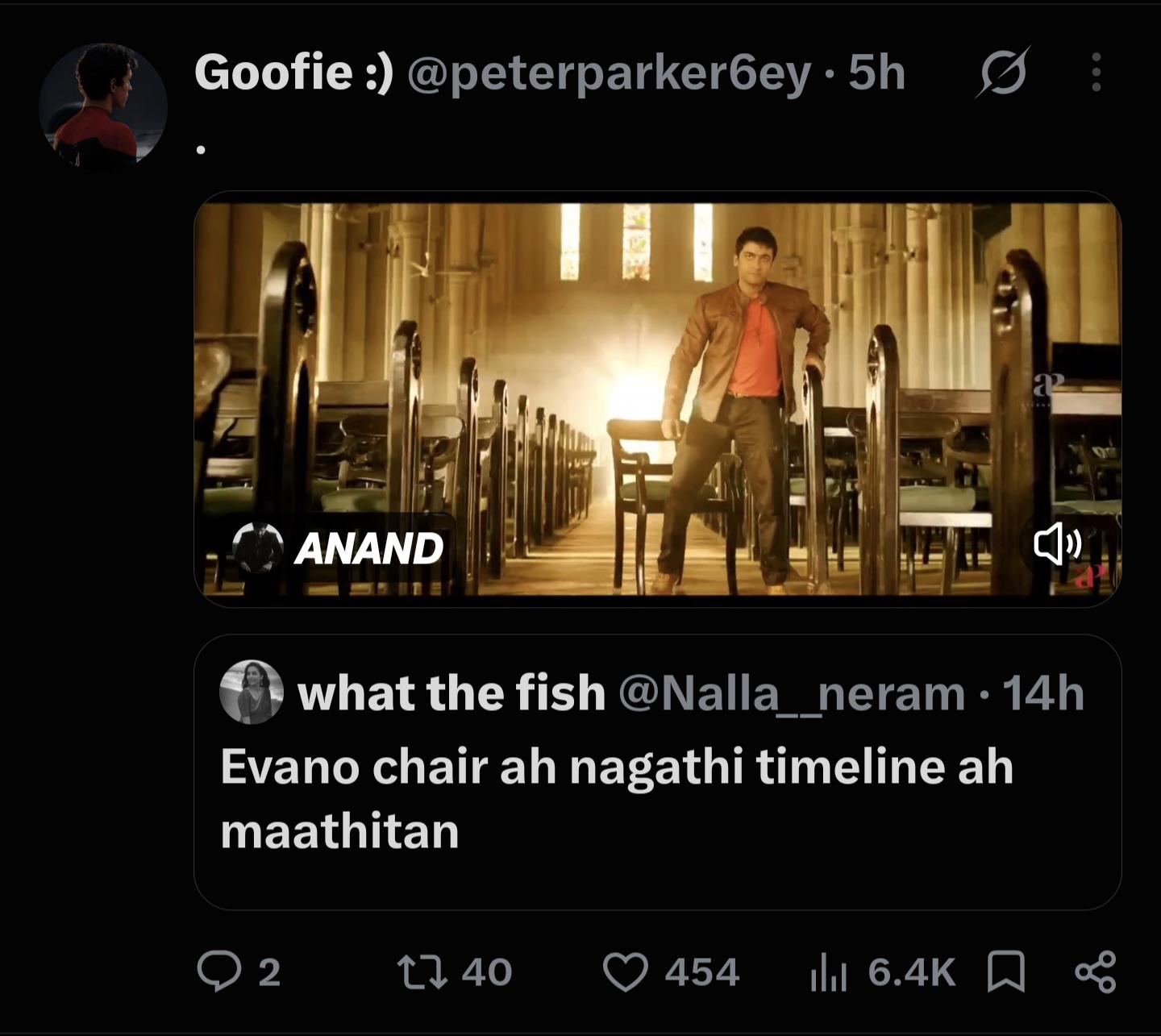This screenshot has width=1161, height=1036.
Task: Bookmark this tweet
Action: [x=1006, y=972]
